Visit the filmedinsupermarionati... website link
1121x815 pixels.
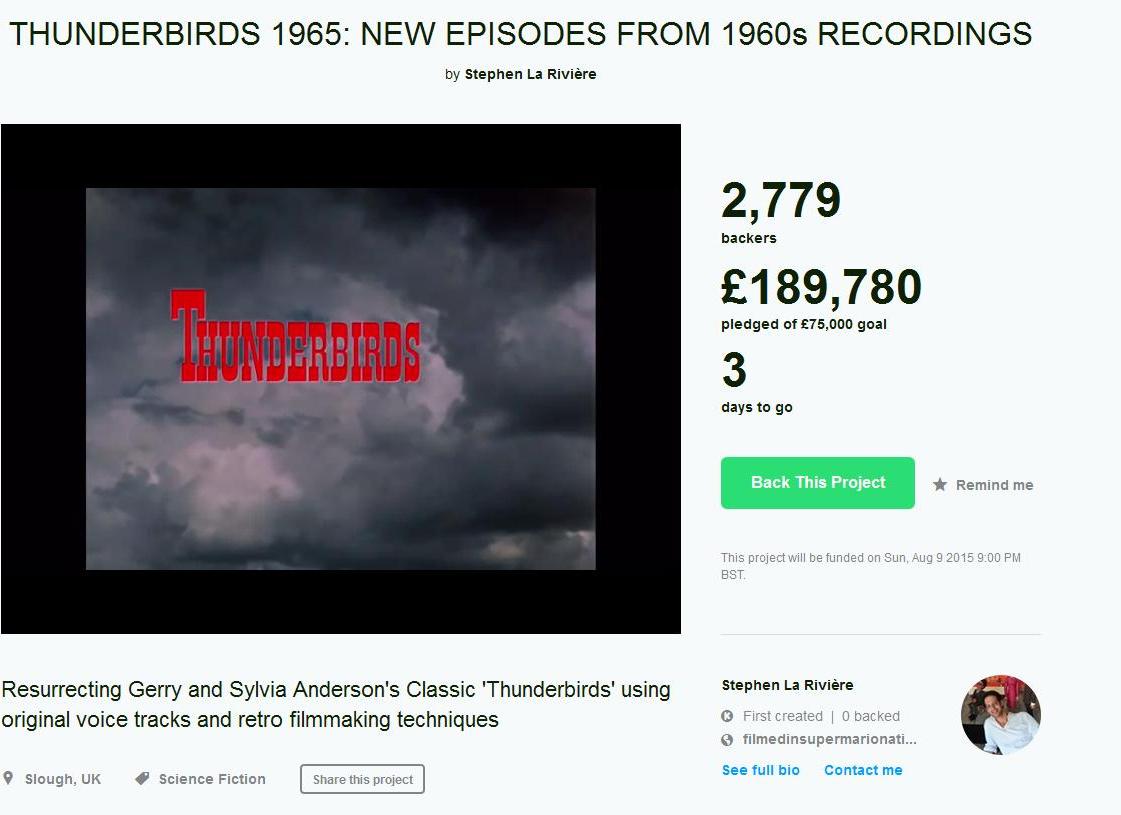click(x=829, y=739)
